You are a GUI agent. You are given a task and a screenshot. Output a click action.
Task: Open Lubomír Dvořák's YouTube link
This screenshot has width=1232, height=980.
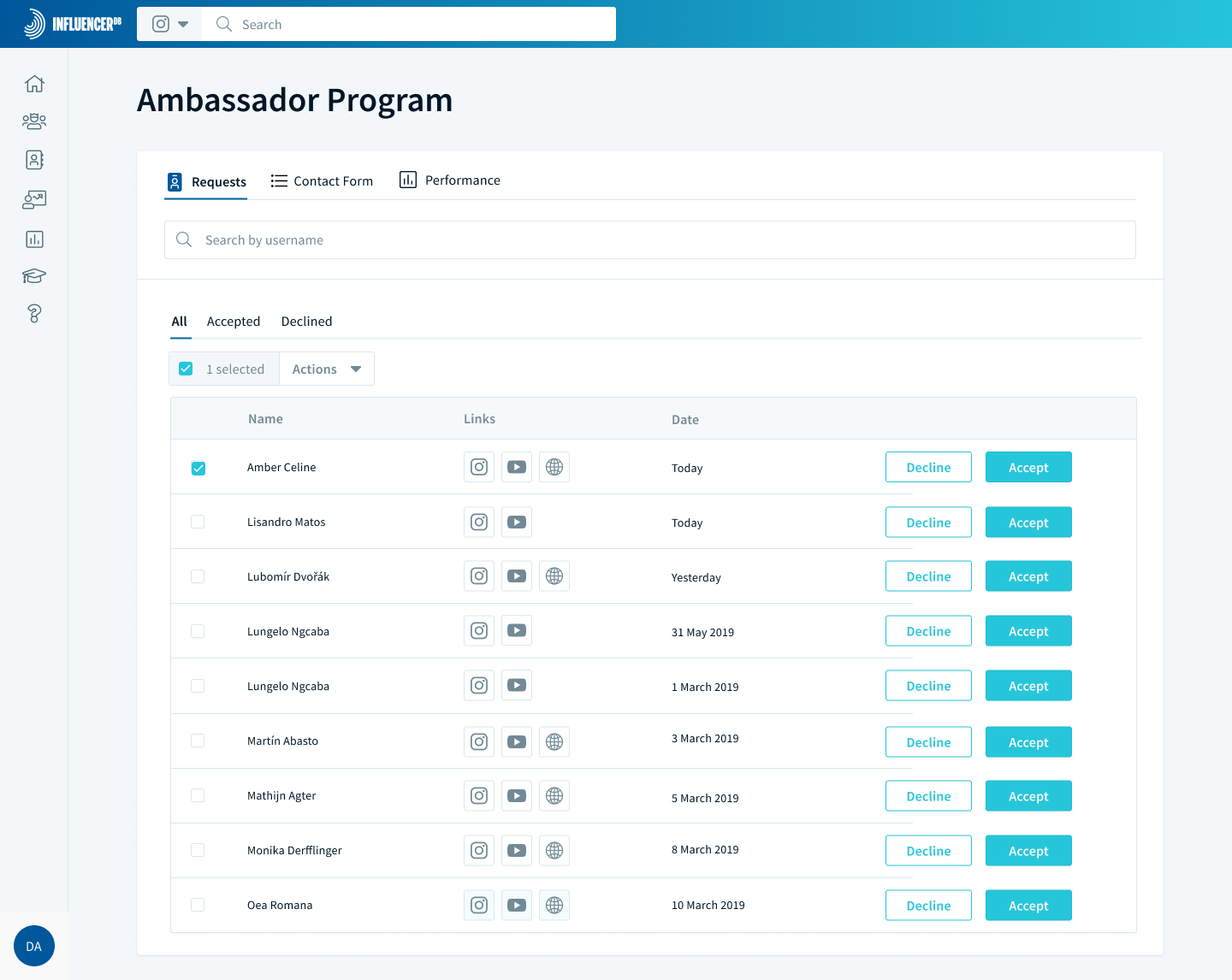pos(517,576)
